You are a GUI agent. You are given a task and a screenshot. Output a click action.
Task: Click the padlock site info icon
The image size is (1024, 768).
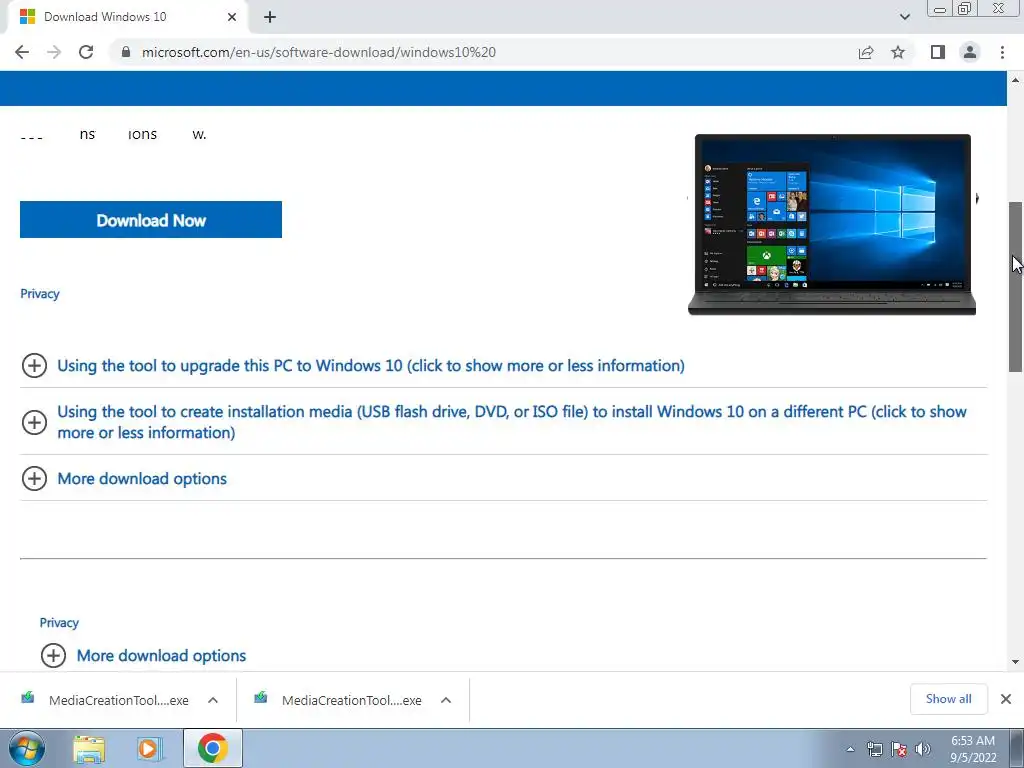[126, 52]
